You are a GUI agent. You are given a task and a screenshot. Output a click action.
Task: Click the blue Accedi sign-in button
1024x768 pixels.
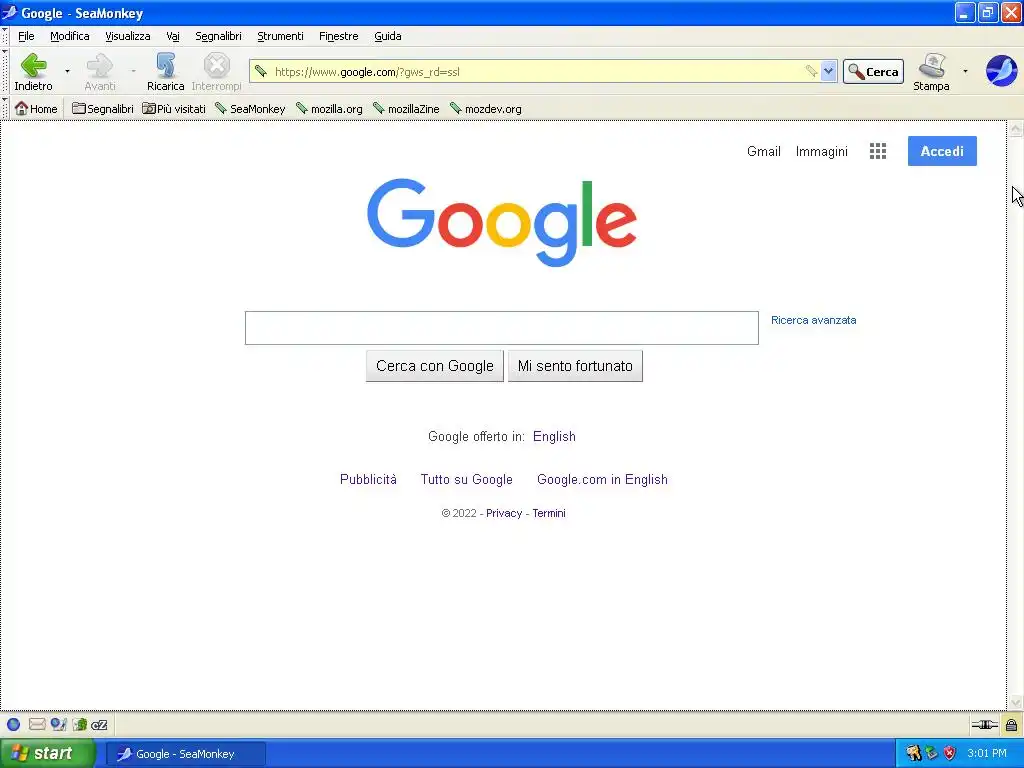tap(942, 151)
